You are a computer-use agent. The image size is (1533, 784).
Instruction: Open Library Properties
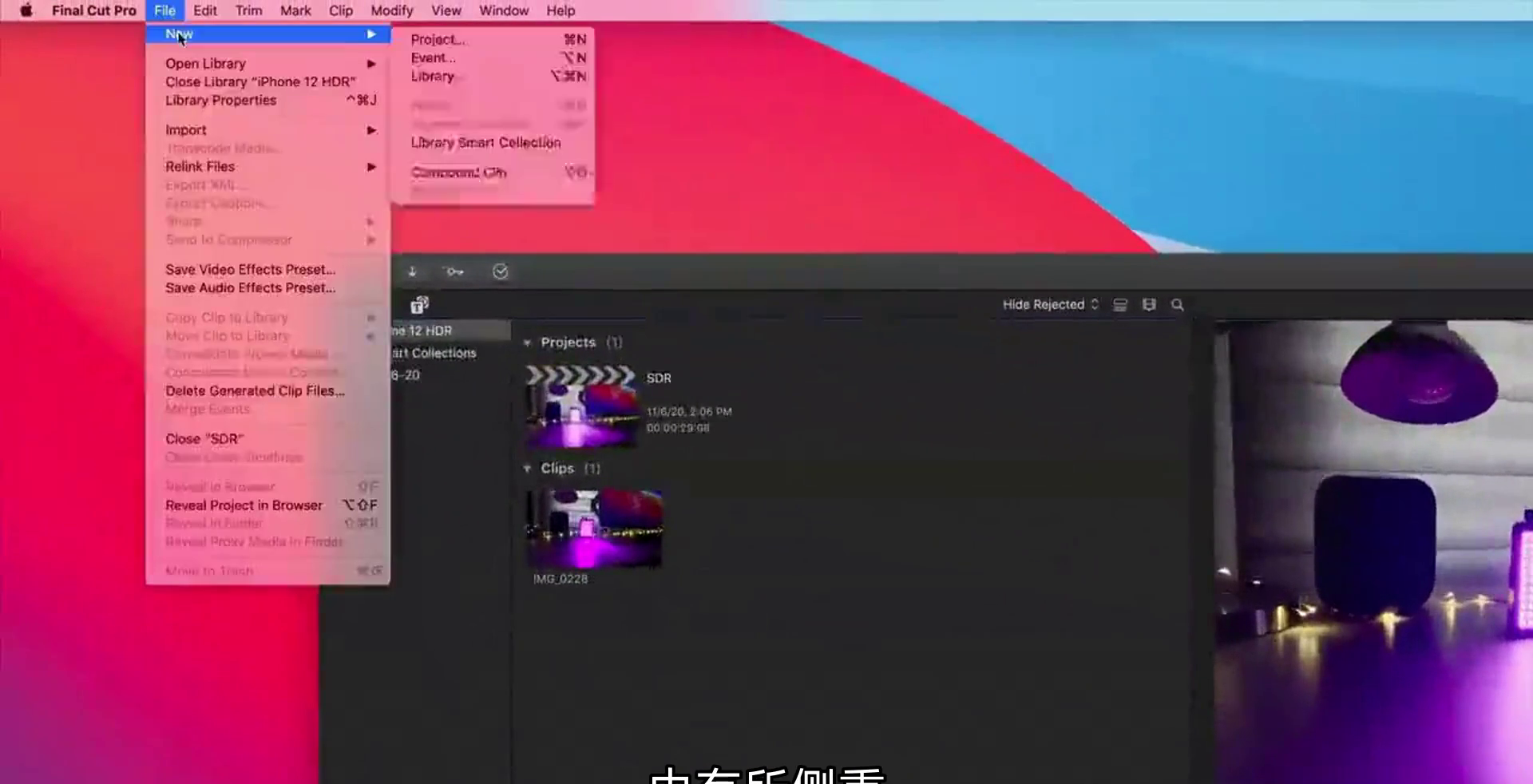[268, 100]
